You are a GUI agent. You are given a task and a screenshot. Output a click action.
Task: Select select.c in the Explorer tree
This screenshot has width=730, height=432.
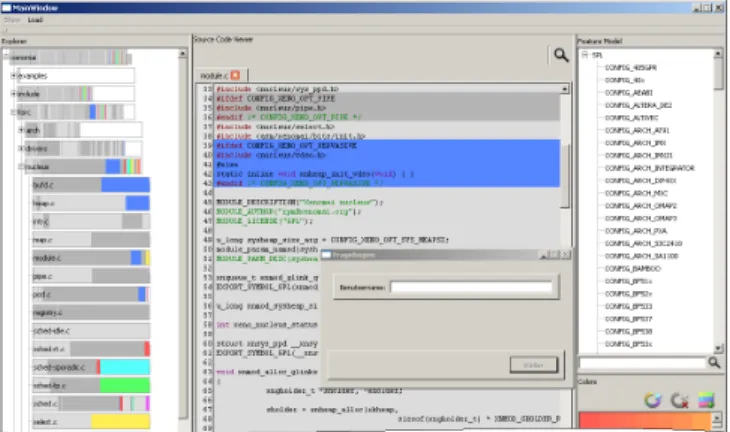(x=91, y=422)
